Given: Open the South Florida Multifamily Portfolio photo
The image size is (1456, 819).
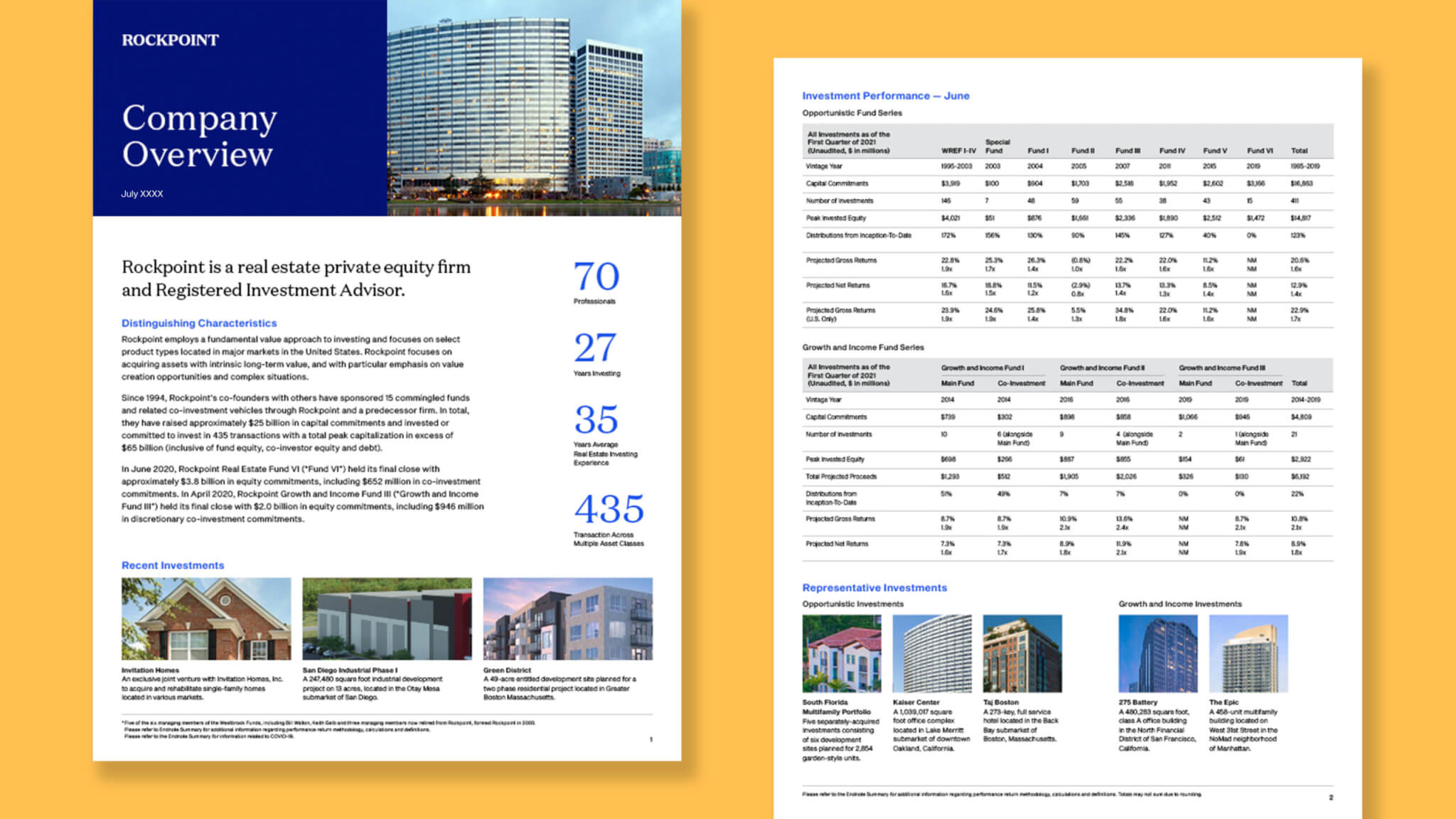Looking at the screenshot, I should click(842, 653).
